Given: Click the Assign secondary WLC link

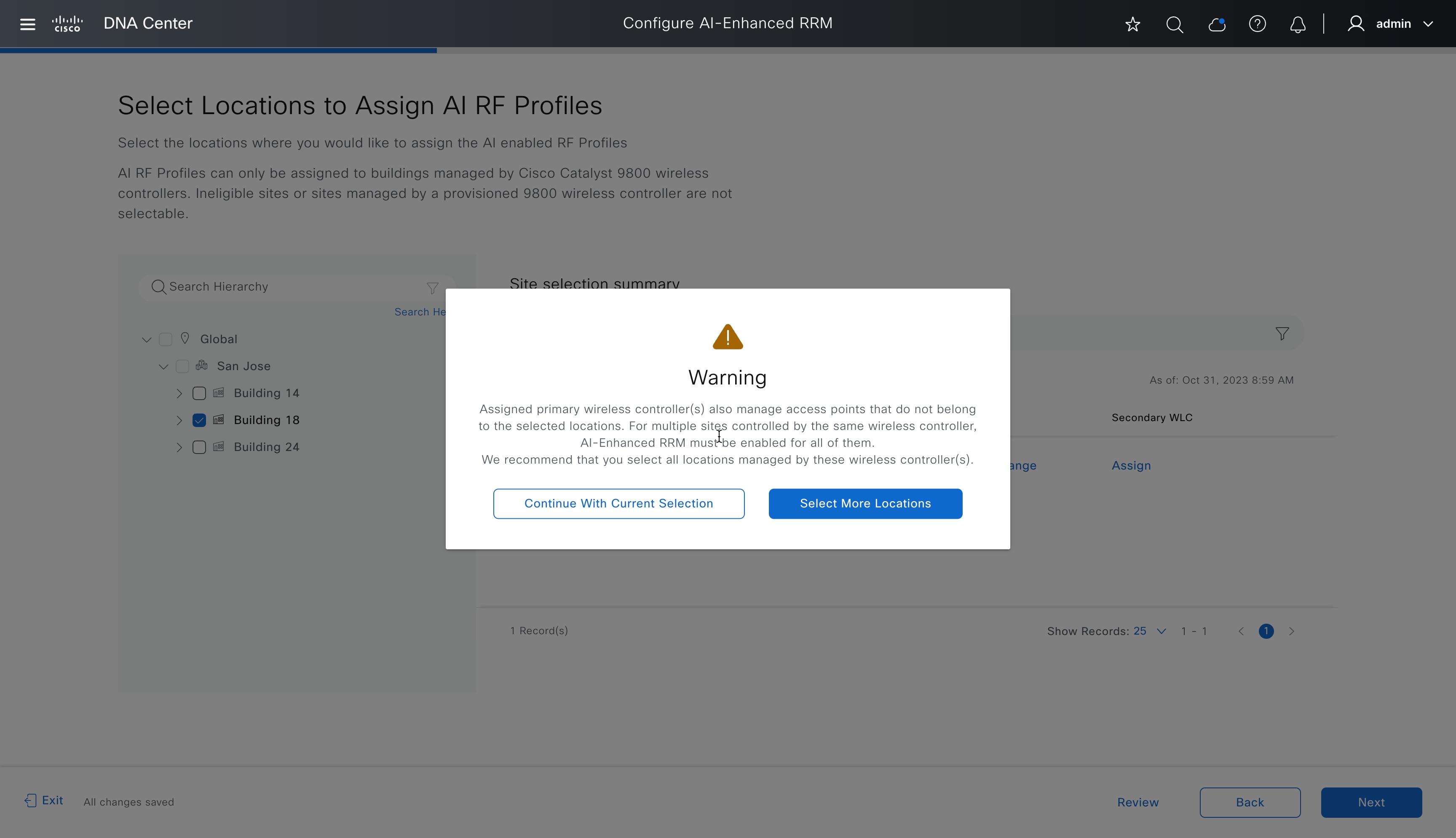Looking at the screenshot, I should (x=1131, y=466).
